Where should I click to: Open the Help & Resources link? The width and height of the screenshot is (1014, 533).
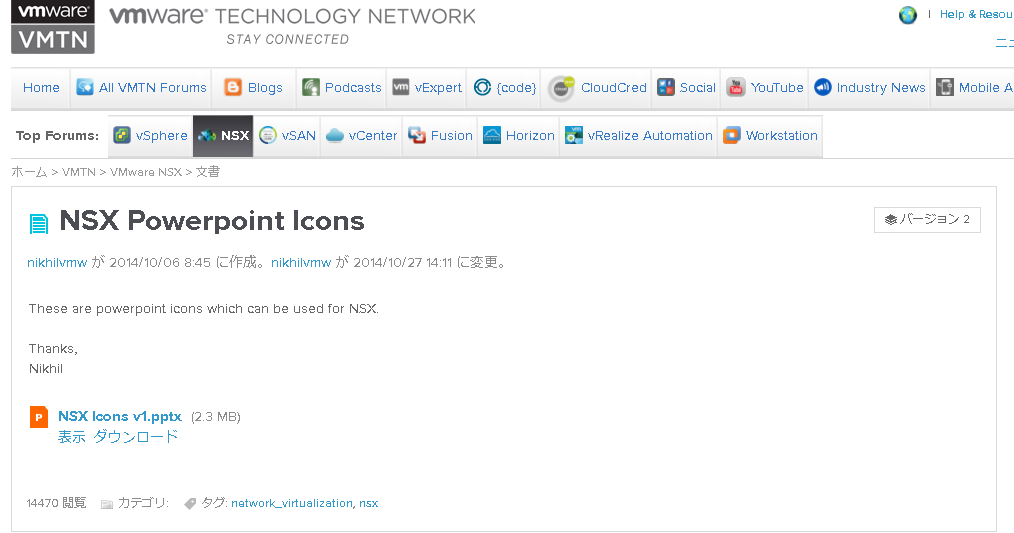click(976, 14)
